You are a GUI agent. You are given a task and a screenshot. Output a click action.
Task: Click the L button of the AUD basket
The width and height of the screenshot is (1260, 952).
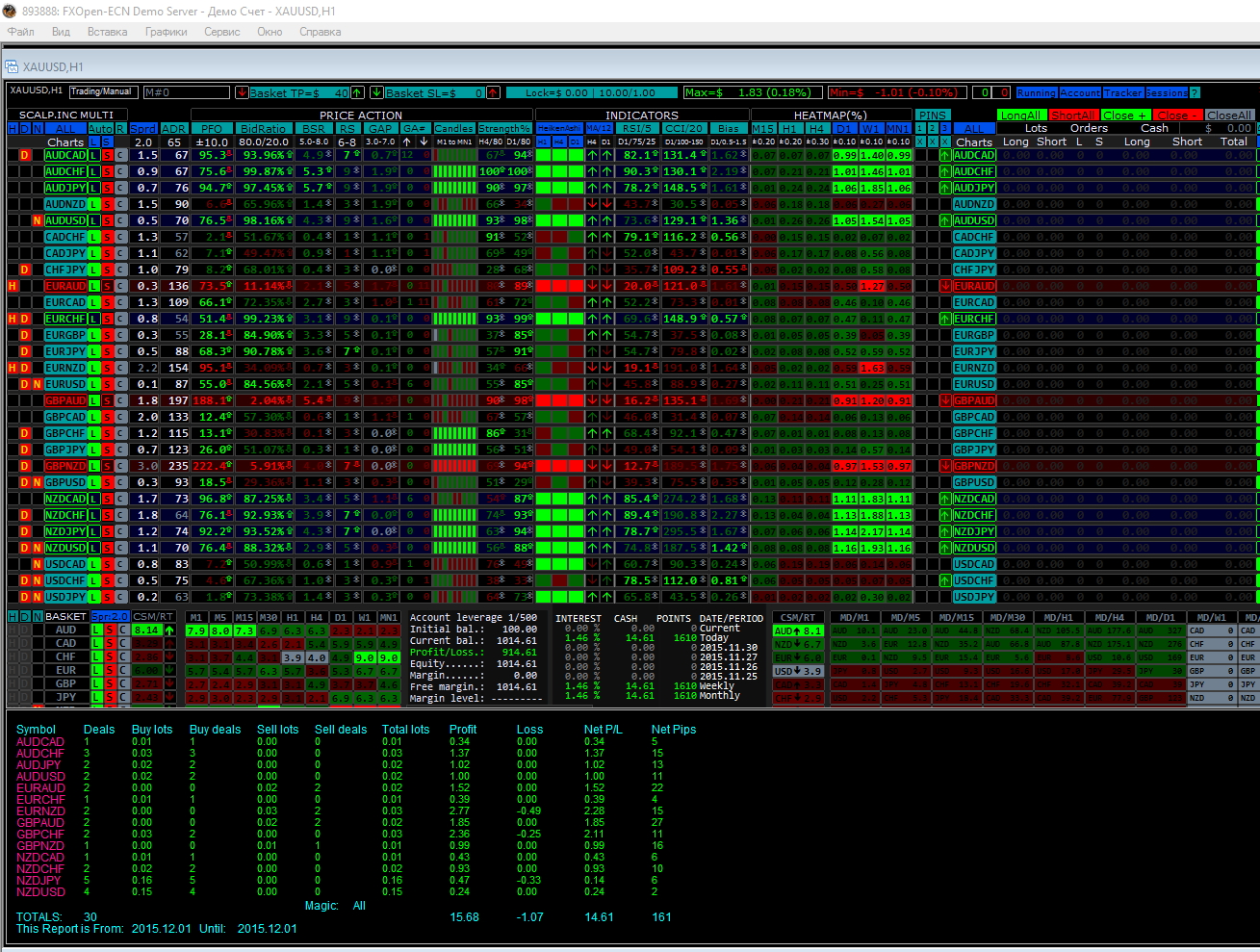tap(96, 630)
